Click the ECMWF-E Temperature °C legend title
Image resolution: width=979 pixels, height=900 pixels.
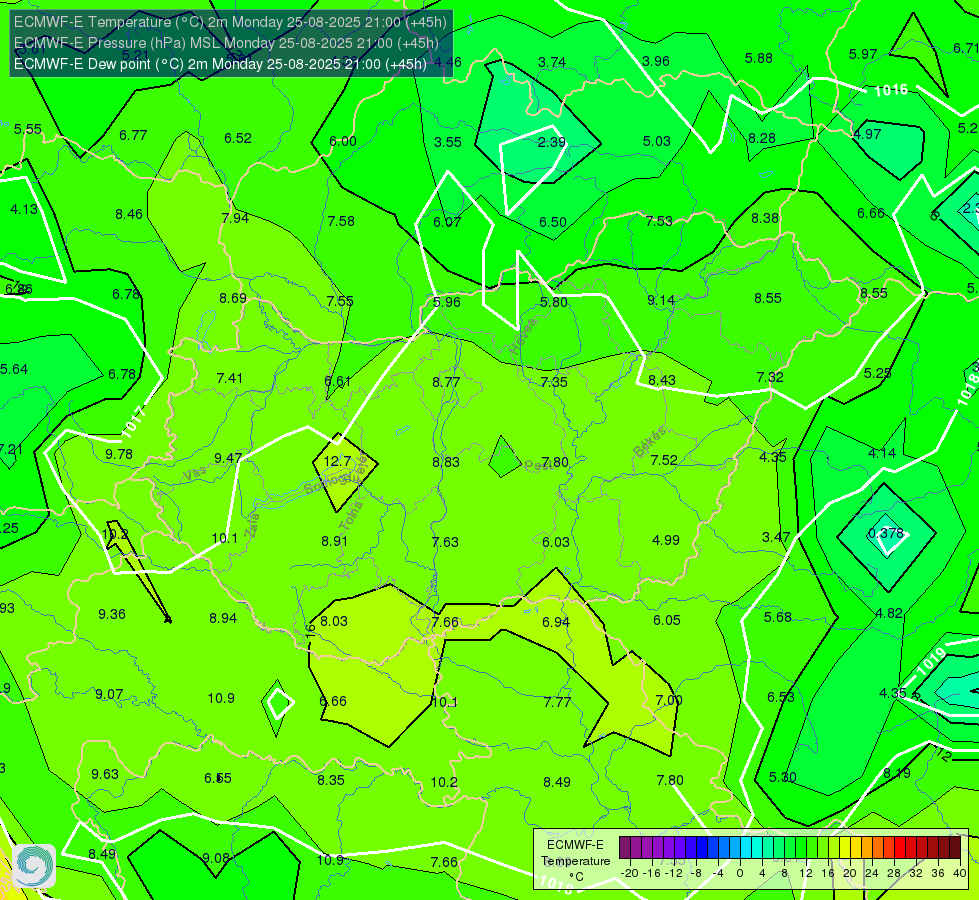click(x=575, y=861)
